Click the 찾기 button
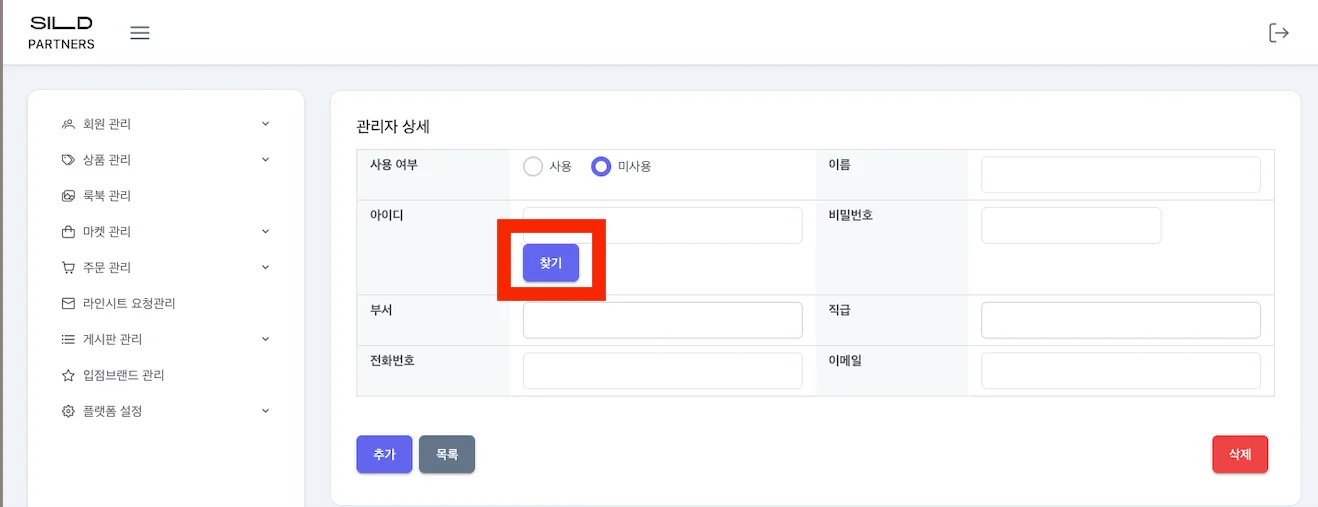Viewport: 1318px width, 507px height. (551, 263)
